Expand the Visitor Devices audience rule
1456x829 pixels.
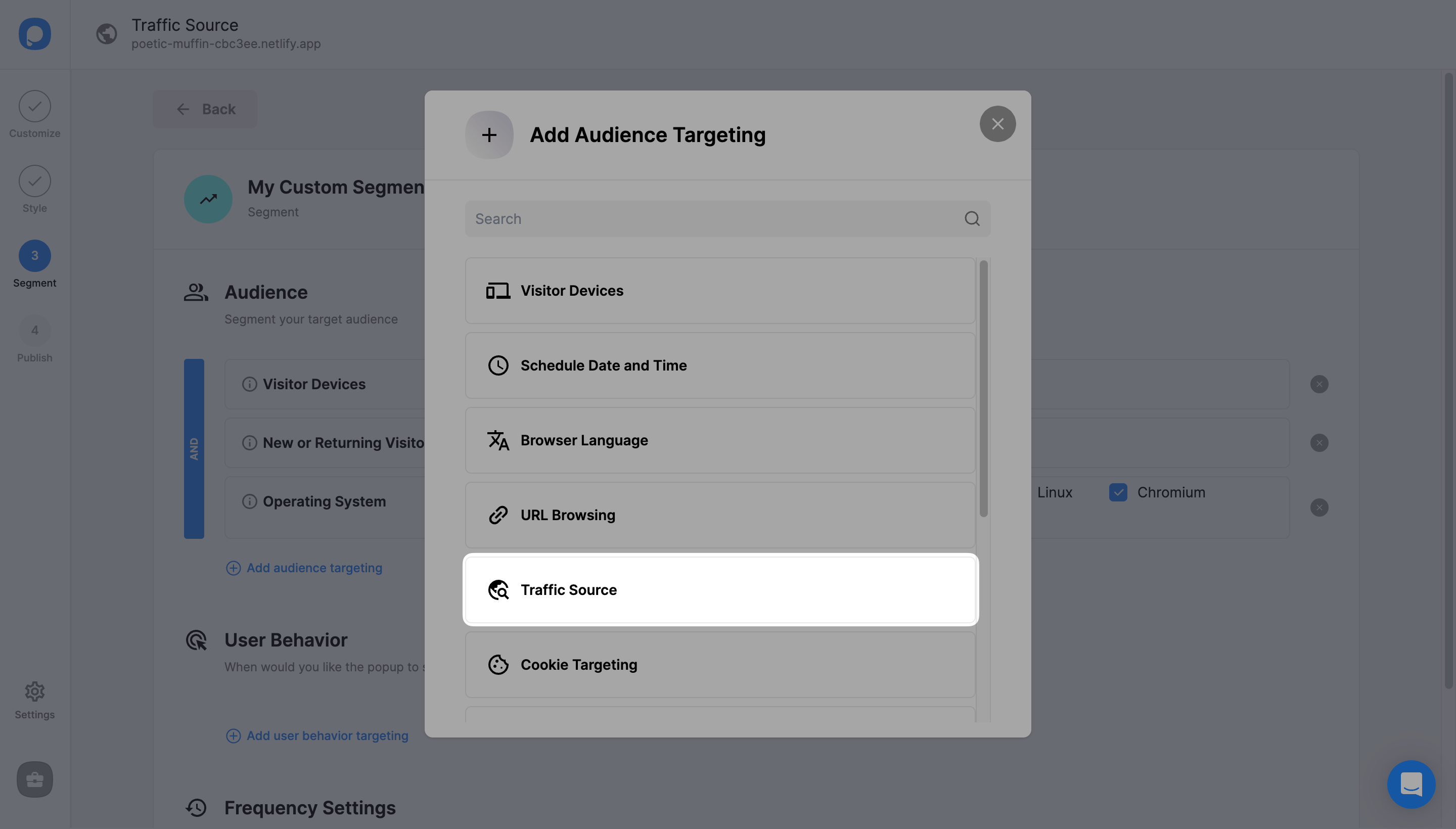pyautogui.click(x=314, y=384)
